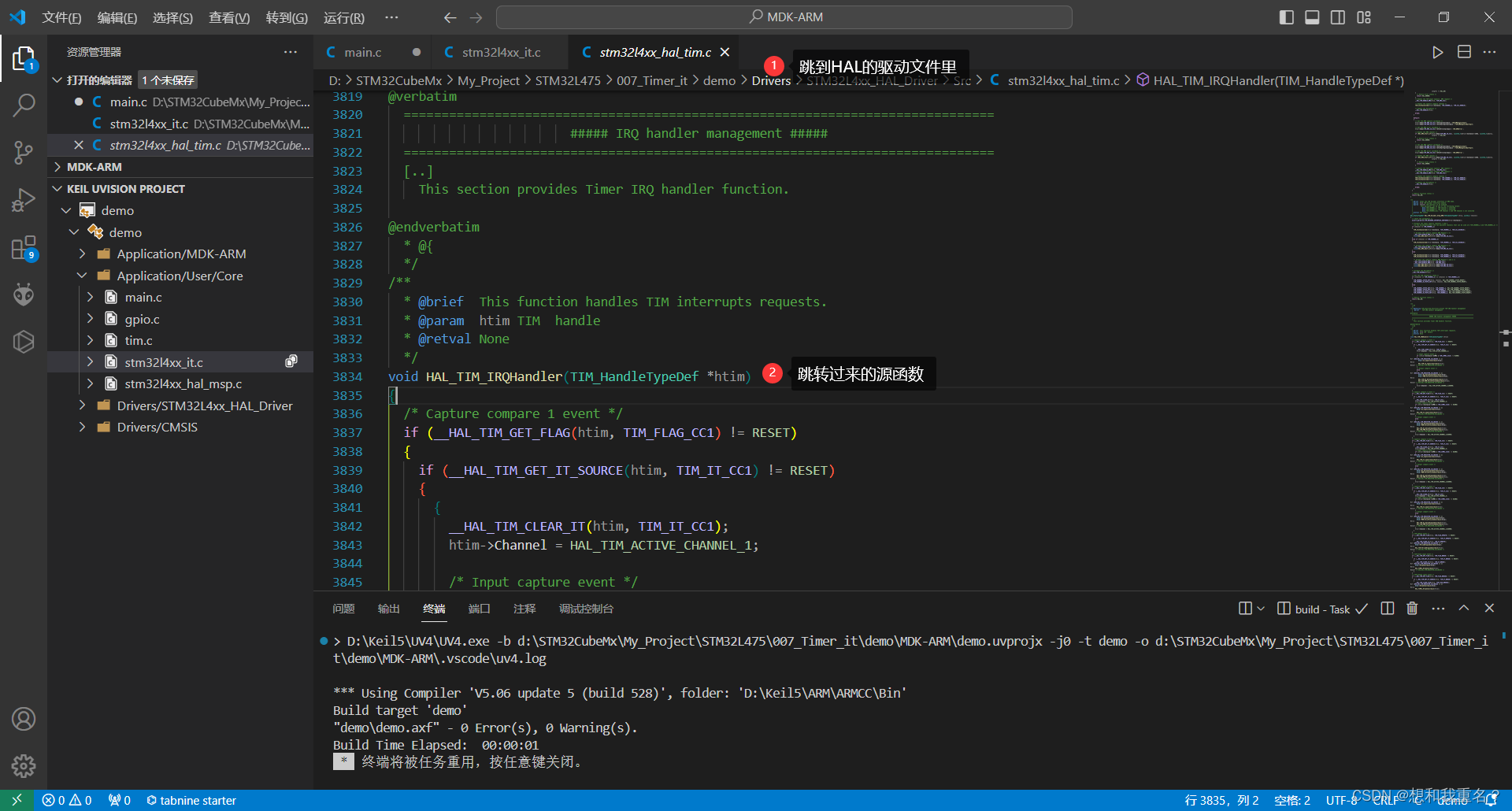Close the stm32l4xx_hal_tim.c tab
The height and width of the screenshot is (811, 1512).
point(725,52)
